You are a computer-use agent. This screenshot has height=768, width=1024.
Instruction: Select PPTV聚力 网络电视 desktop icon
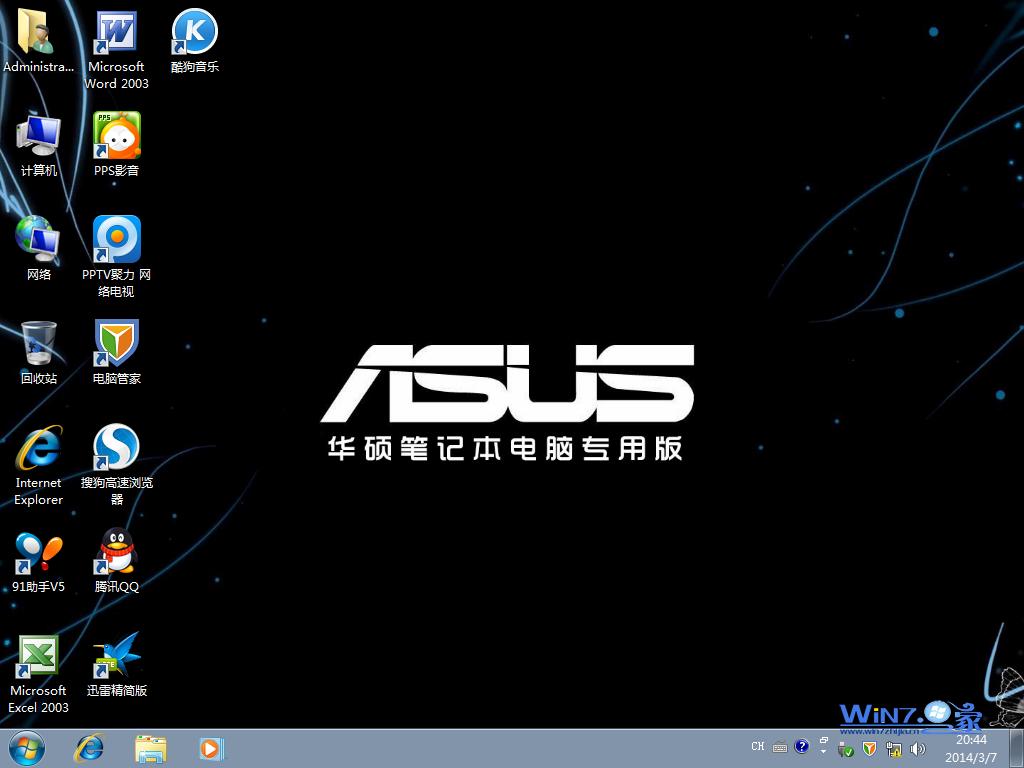click(116, 240)
